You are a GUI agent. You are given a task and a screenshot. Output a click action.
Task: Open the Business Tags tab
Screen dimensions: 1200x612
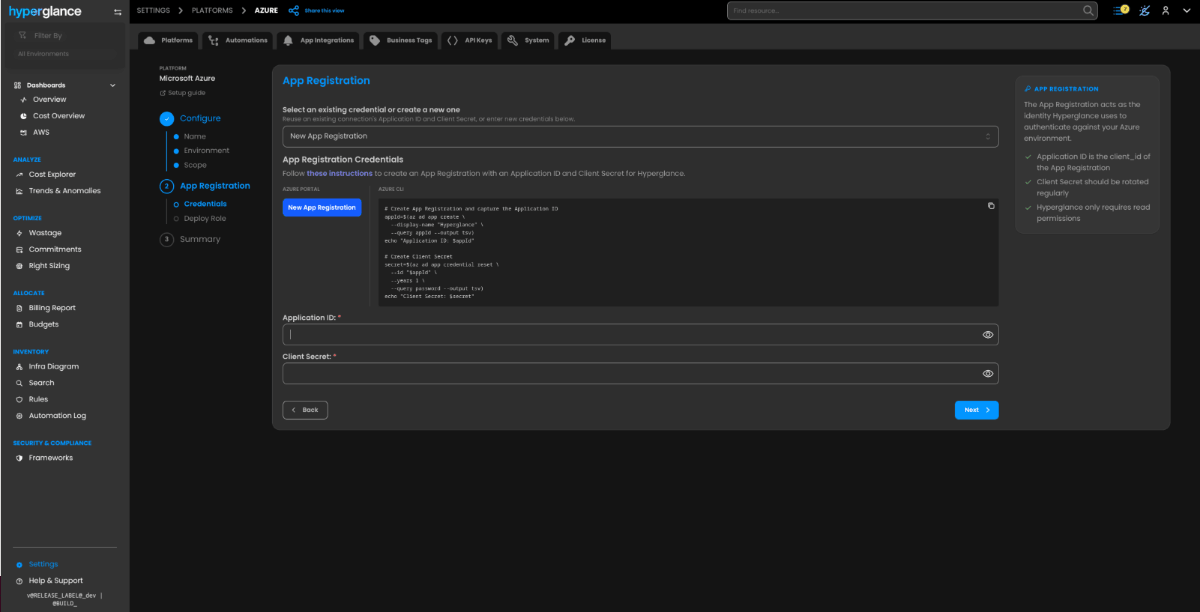pos(400,40)
